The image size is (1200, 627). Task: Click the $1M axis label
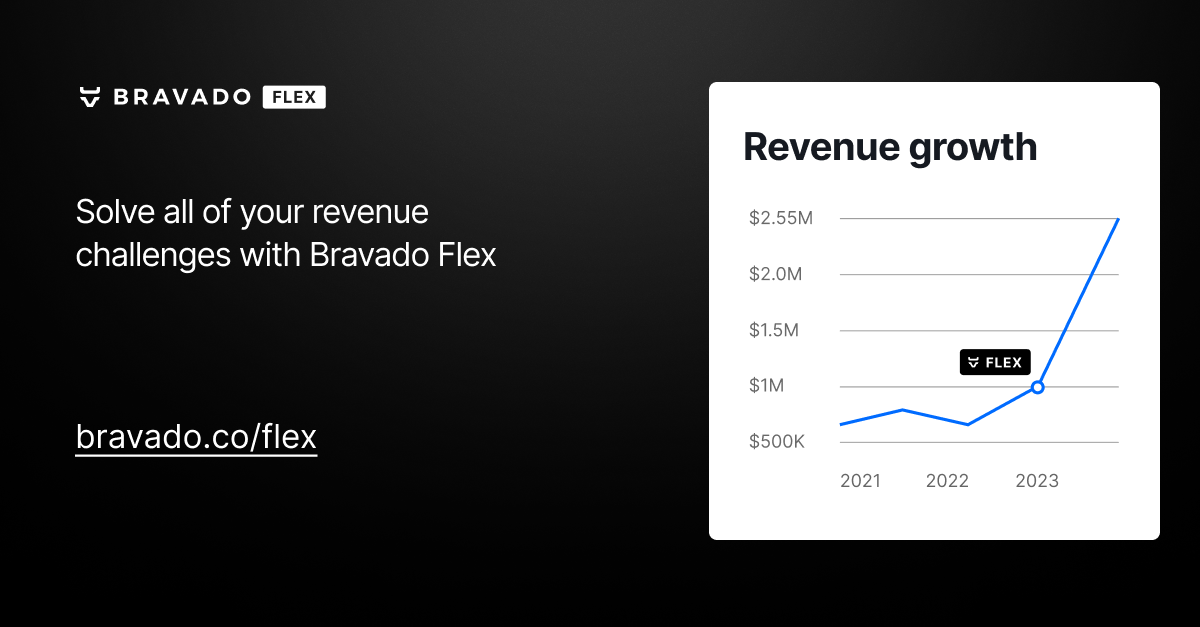click(768, 386)
